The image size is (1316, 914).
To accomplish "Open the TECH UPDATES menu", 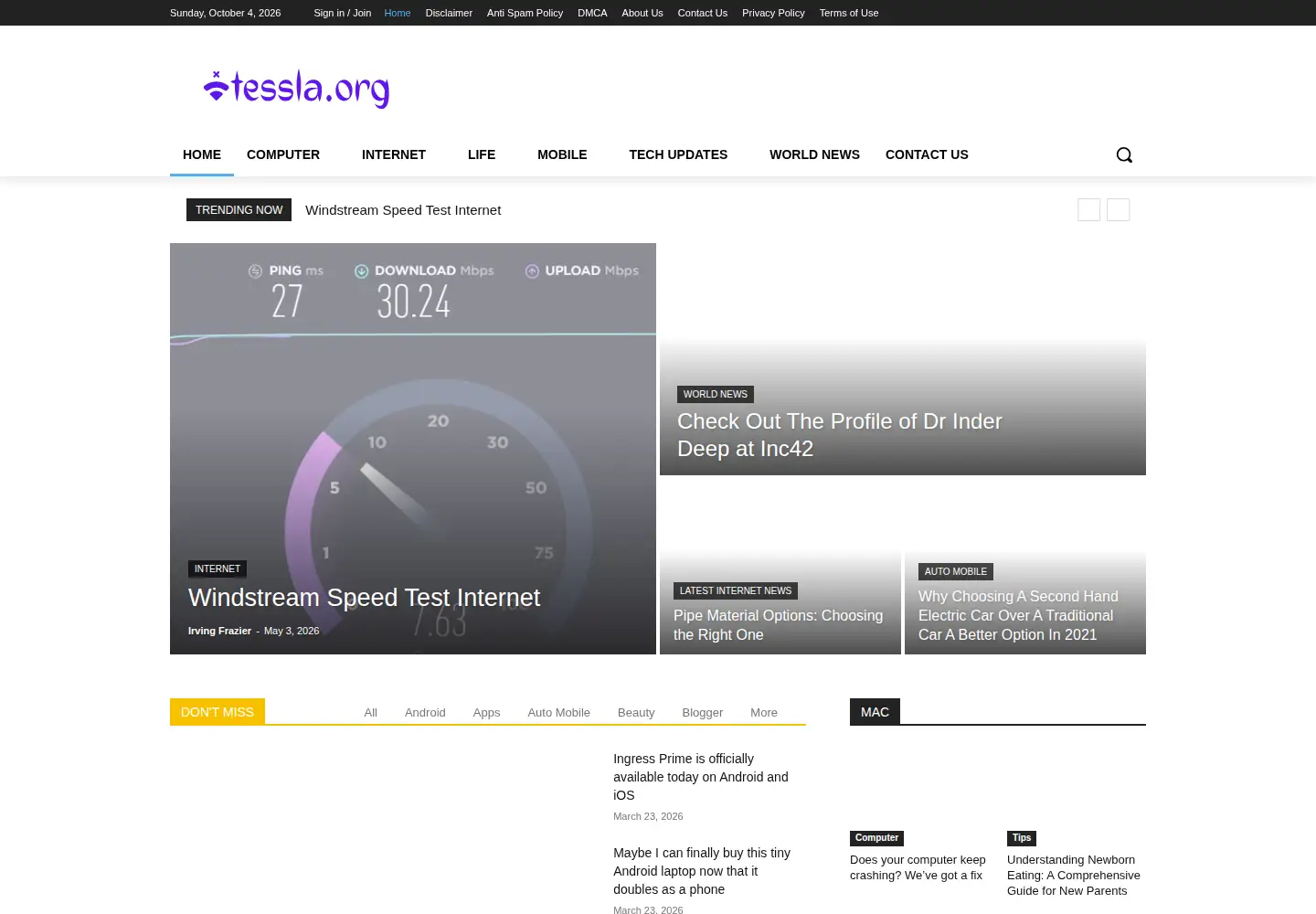I will [678, 154].
